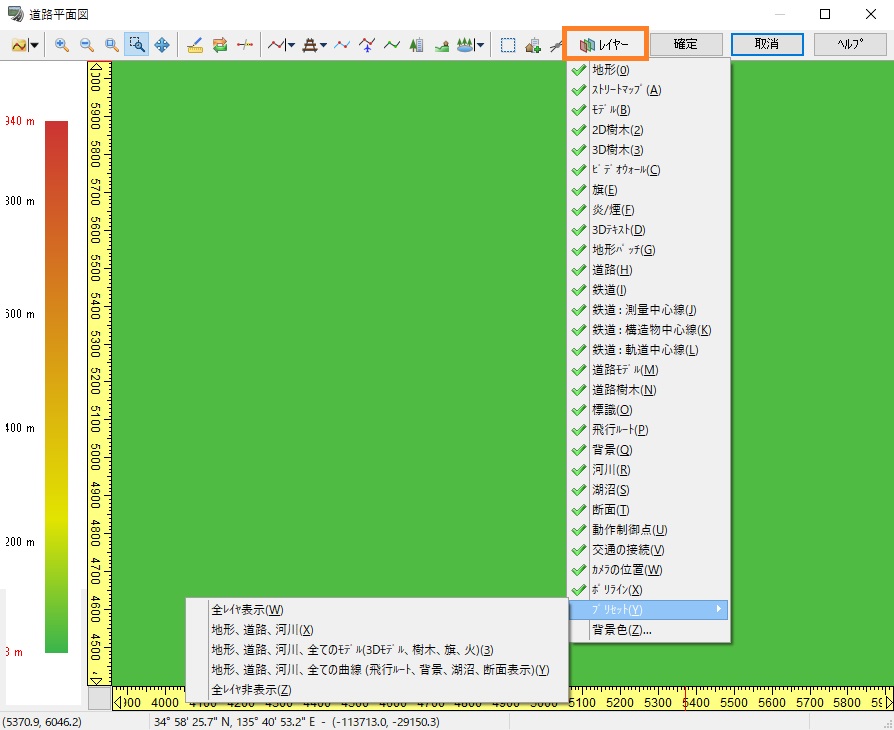The width and height of the screenshot is (894, 730).
Task: Toggle the ビデオウォール(C) layer
Action: point(649,169)
